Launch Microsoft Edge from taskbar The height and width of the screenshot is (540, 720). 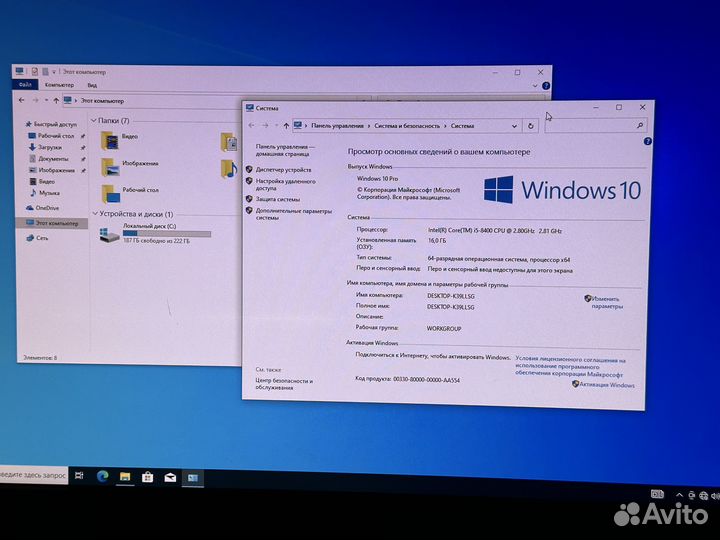tap(102, 476)
